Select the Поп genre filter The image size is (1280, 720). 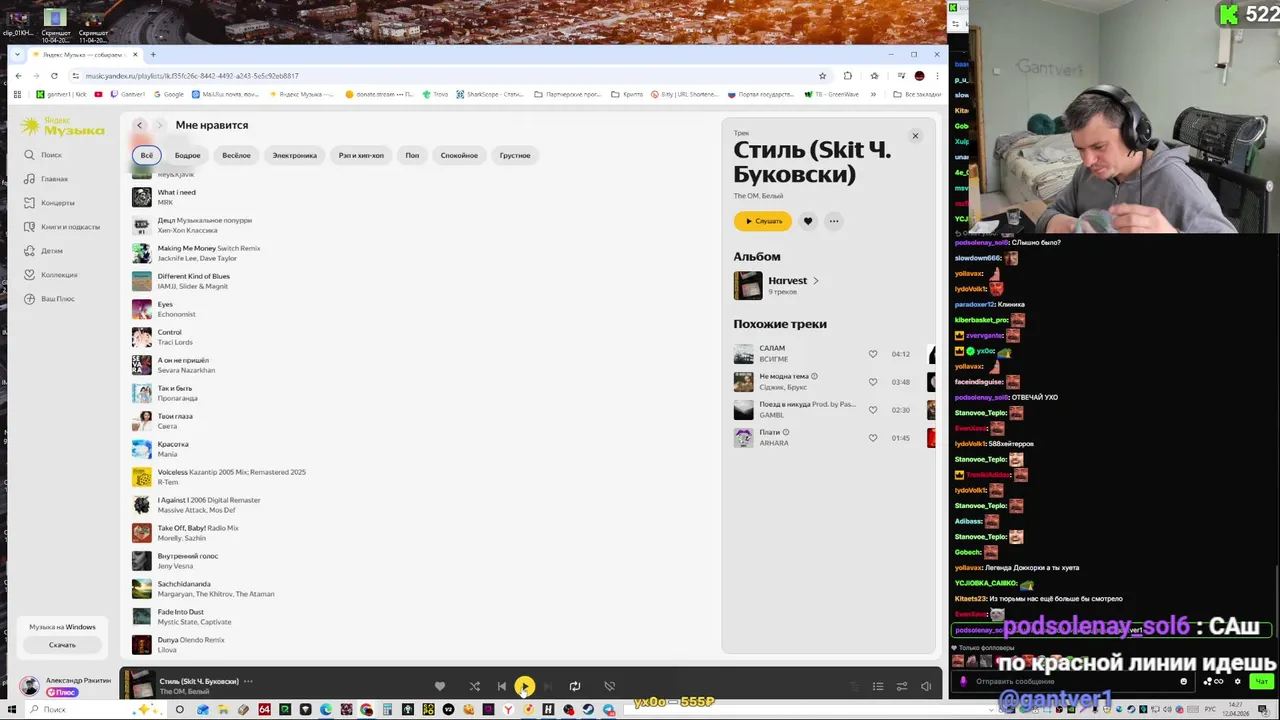point(412,155)
